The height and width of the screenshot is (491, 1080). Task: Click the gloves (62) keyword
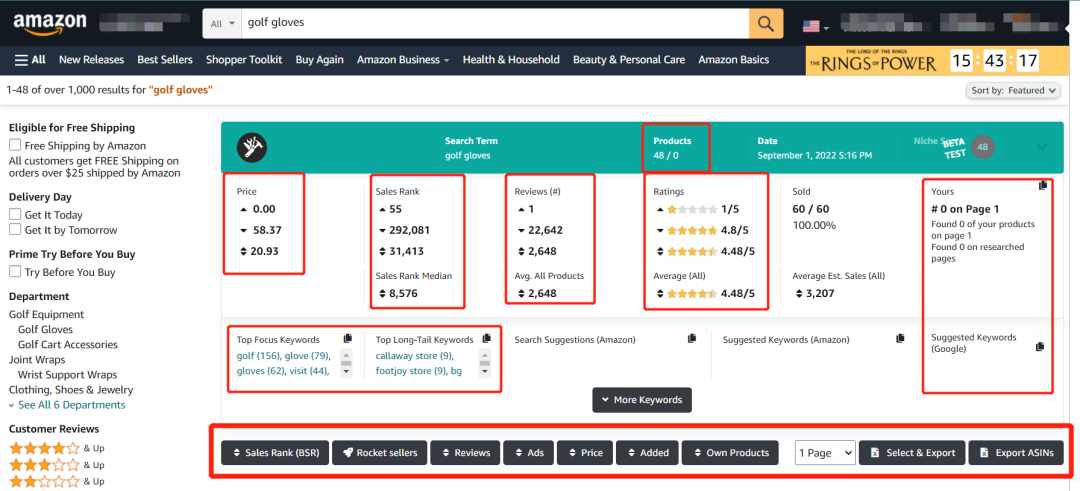[261, 371]
